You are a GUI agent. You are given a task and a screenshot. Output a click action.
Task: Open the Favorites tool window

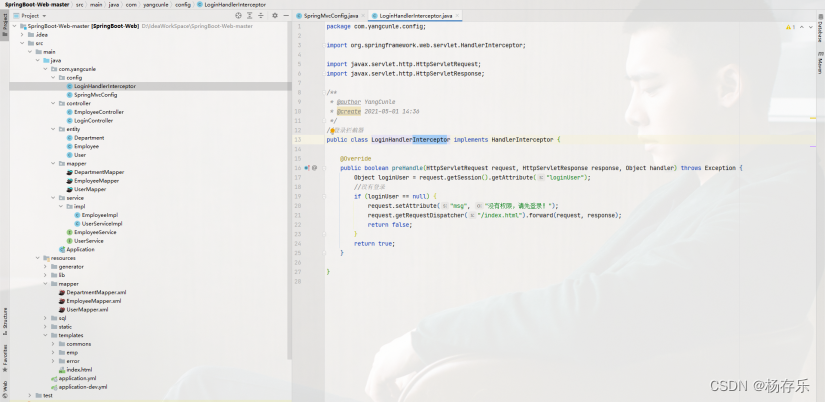pyautogui.click(x=5, y=358)
